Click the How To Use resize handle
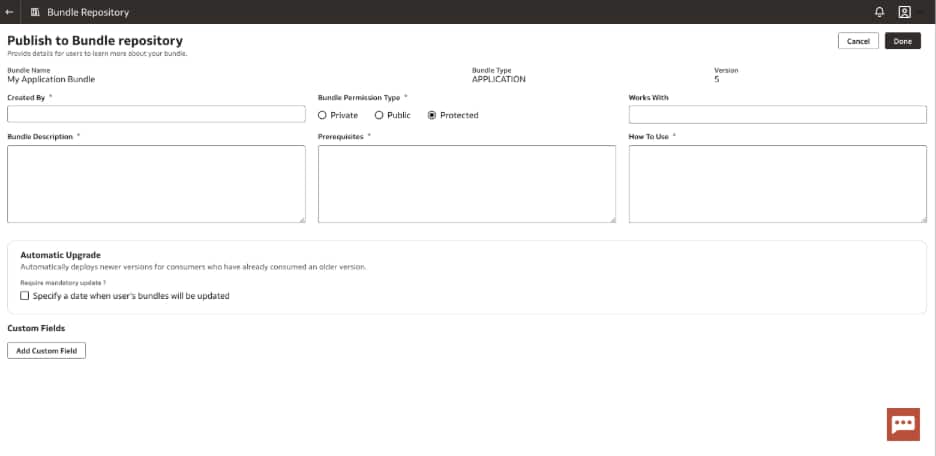The width and height of the screenshot is (936, 456). [923, 220]
